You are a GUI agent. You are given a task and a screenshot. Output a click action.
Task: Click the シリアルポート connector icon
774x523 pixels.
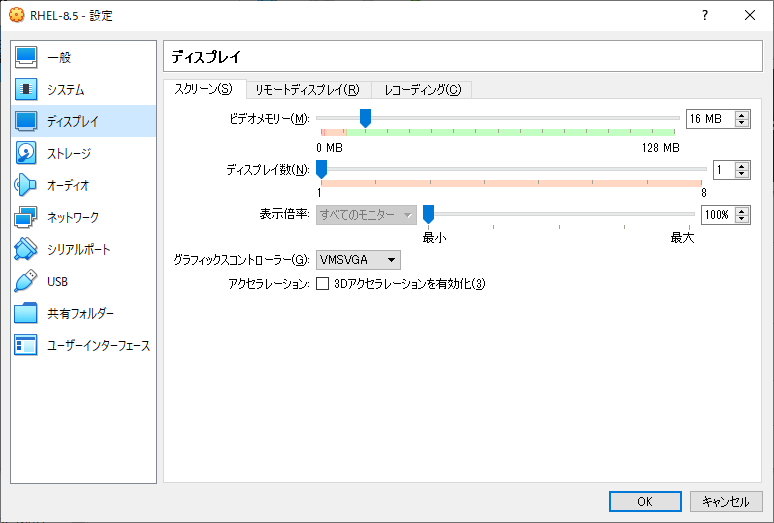(x=26, y=249)
